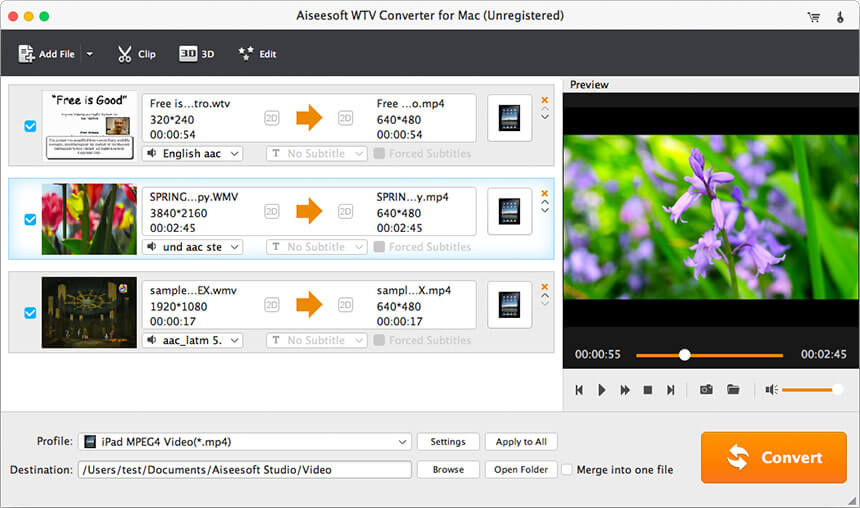Click source 2D icon for sample...EX.wmv

(x=271, y=304)
